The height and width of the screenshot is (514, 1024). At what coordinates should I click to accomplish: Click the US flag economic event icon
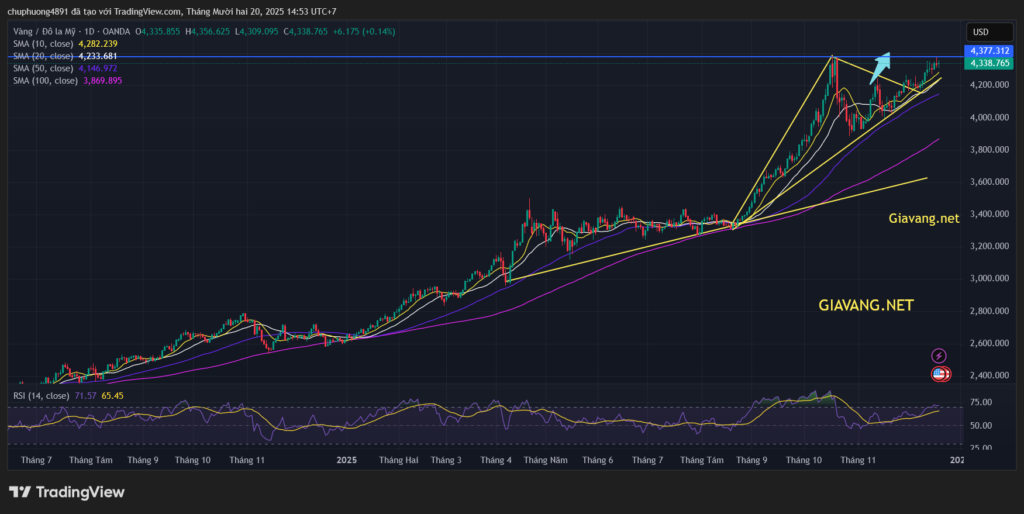tap(940, 374)
